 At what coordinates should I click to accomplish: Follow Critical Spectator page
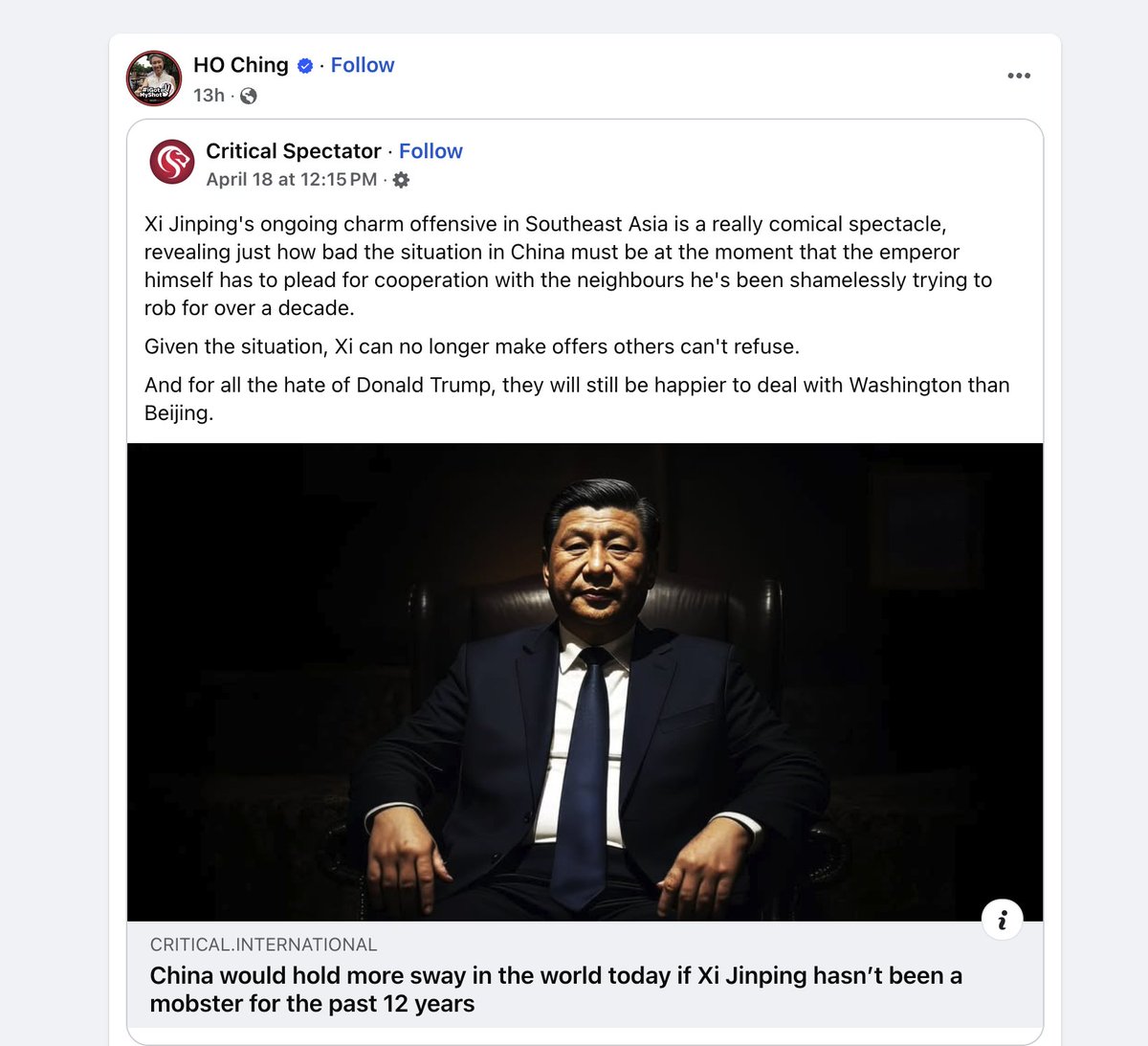pyautogui.click(x=430, y=151)
